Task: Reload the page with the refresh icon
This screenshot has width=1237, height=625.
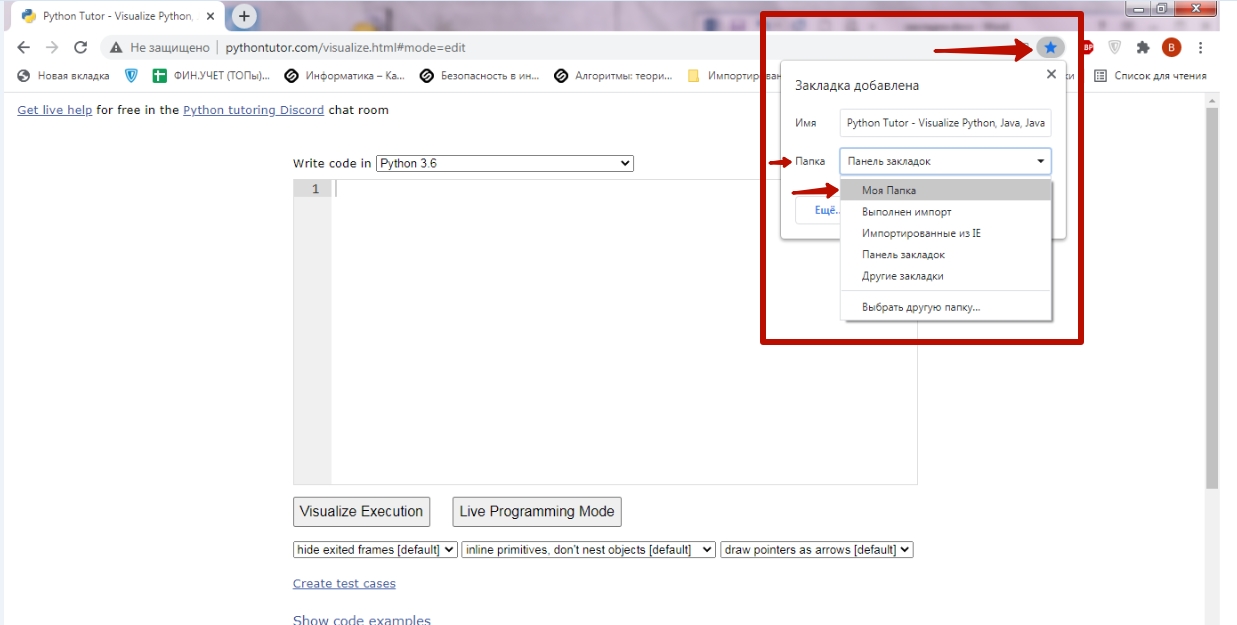Action: [x=81, y=47]
